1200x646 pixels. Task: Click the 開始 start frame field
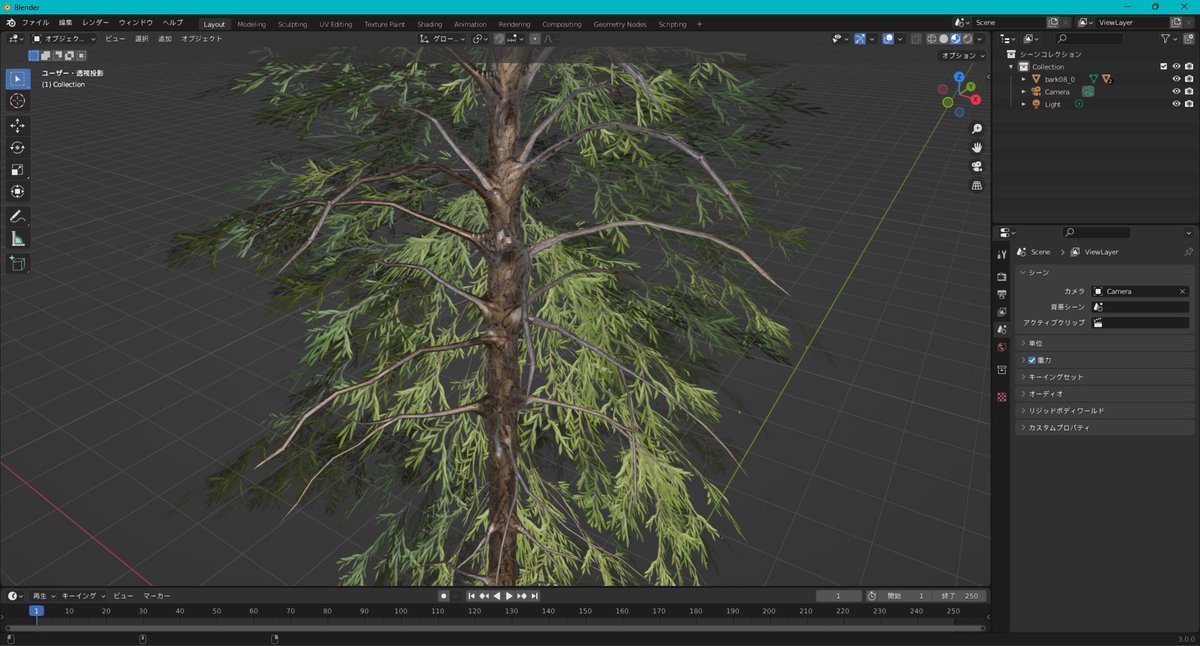coord(907,596)
